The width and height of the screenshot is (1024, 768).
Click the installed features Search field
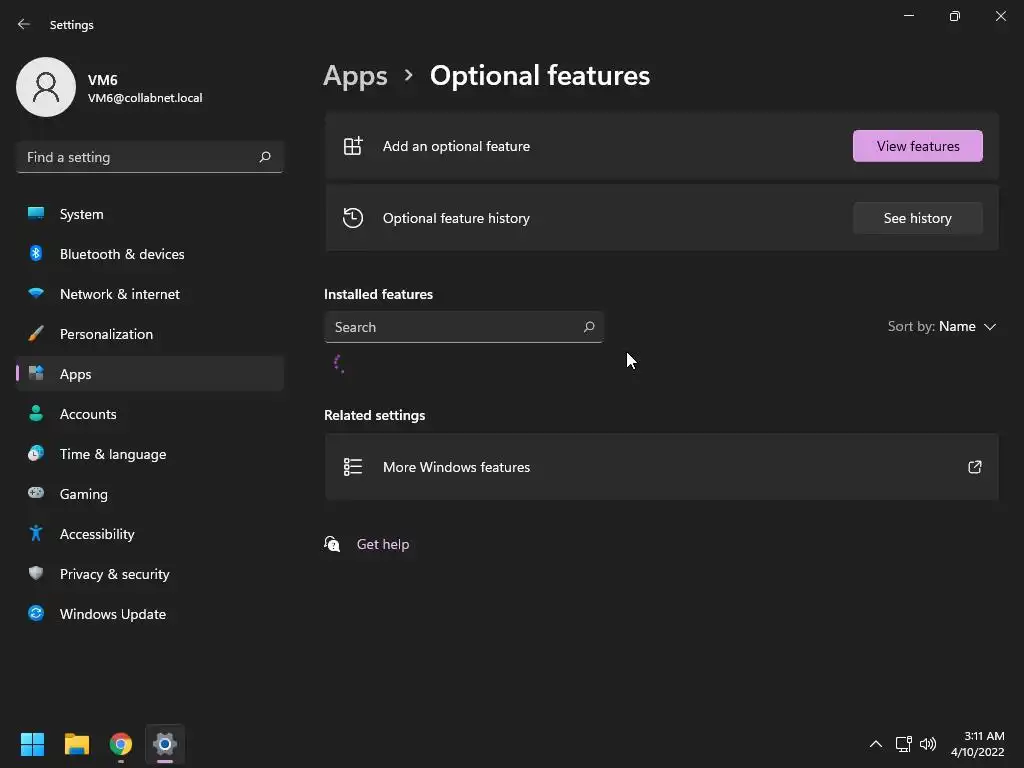(453, 327)
